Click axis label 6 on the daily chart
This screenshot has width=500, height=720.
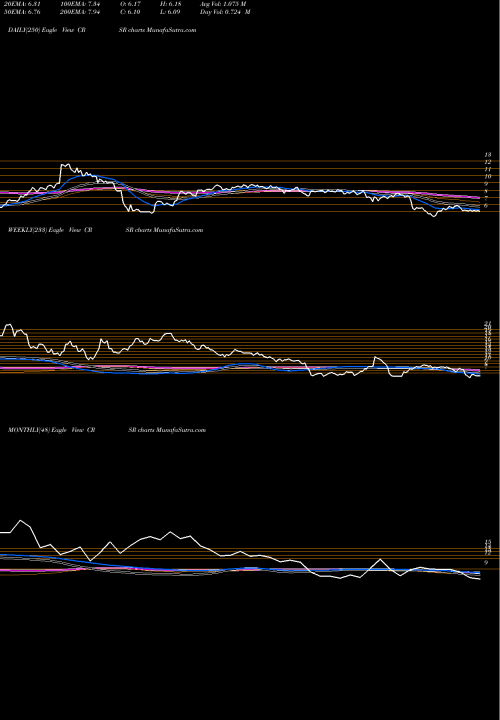tap(486, 206)
